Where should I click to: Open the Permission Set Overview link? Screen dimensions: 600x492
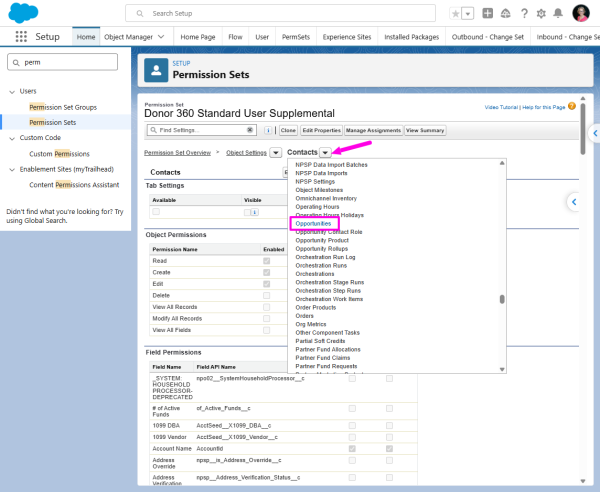pyautogui.click(x=178, y=153)
